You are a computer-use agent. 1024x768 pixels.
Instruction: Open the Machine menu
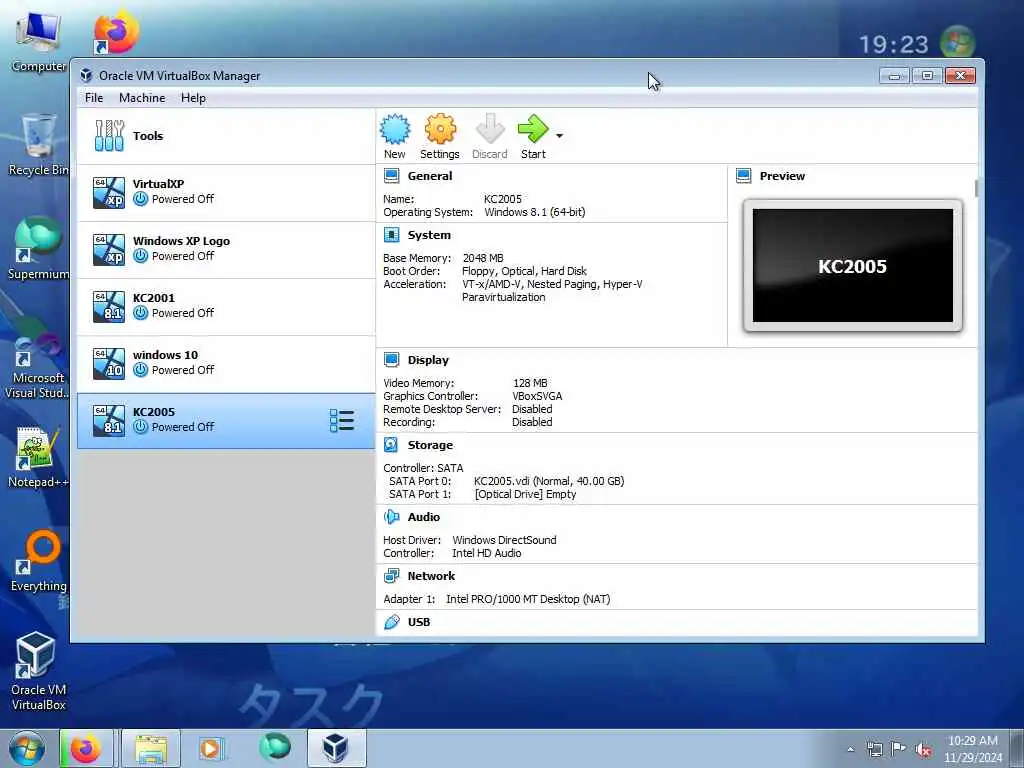pyautogui.click(x=142, y=98)
